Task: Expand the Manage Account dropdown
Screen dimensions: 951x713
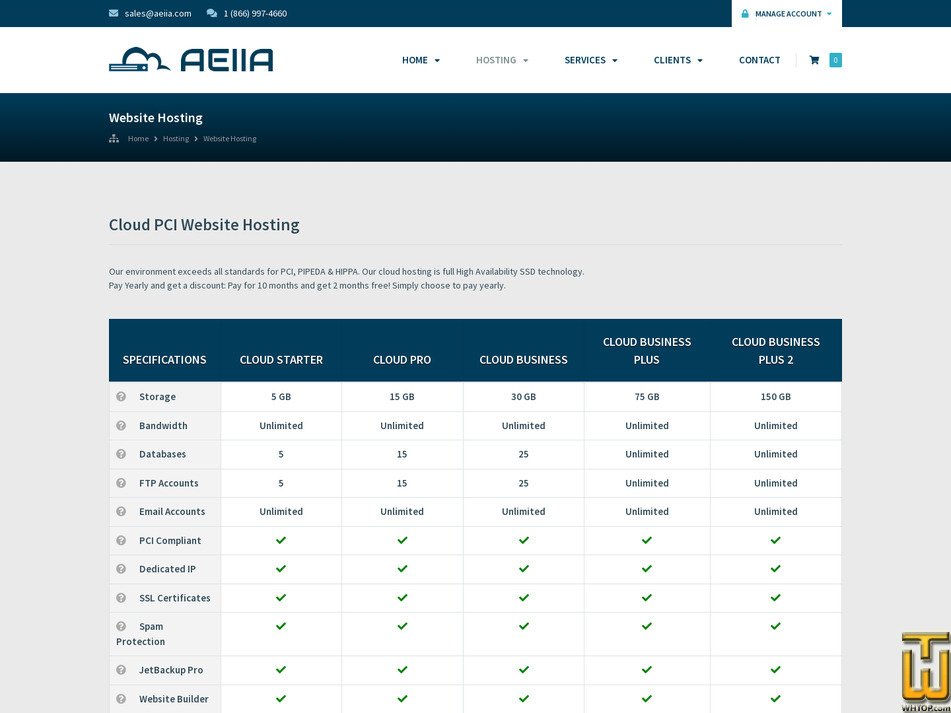Action: click(x=787, y=14)
